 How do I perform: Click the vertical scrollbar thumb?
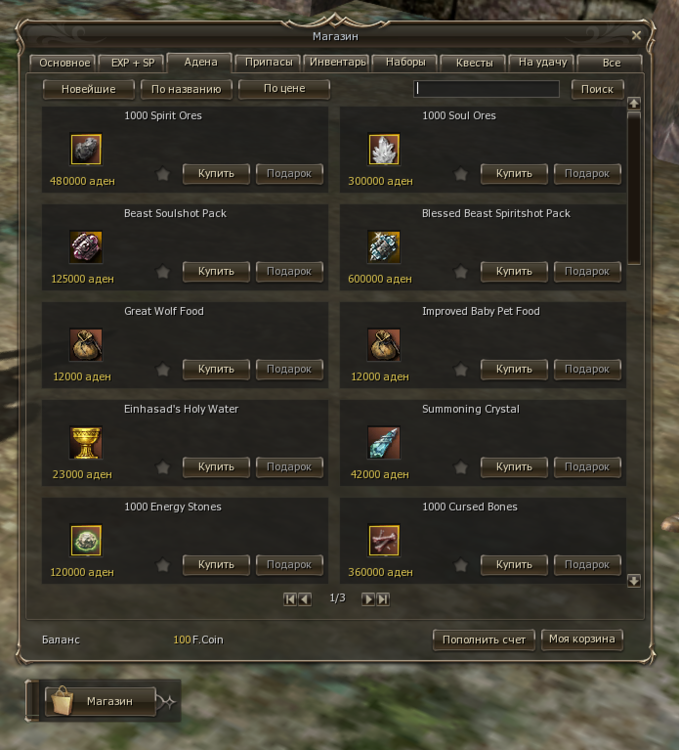[634, 188]
